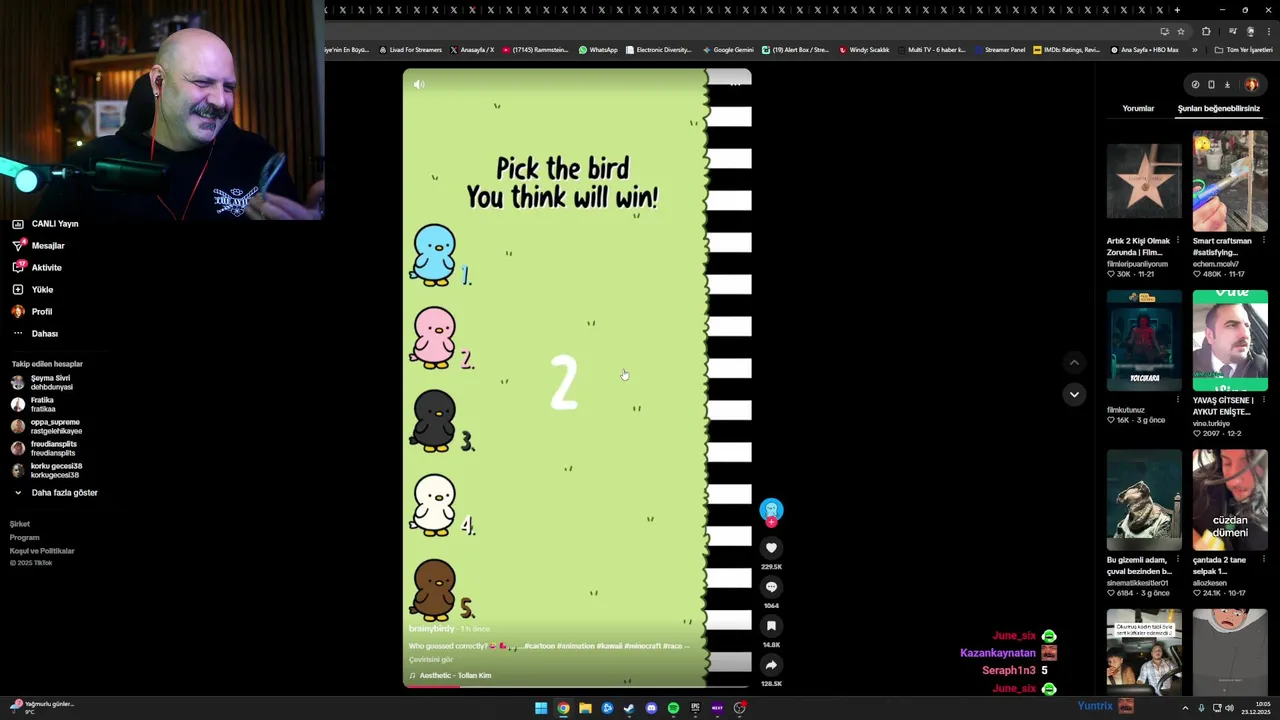Open the WhatsApp bookmark

598,50
